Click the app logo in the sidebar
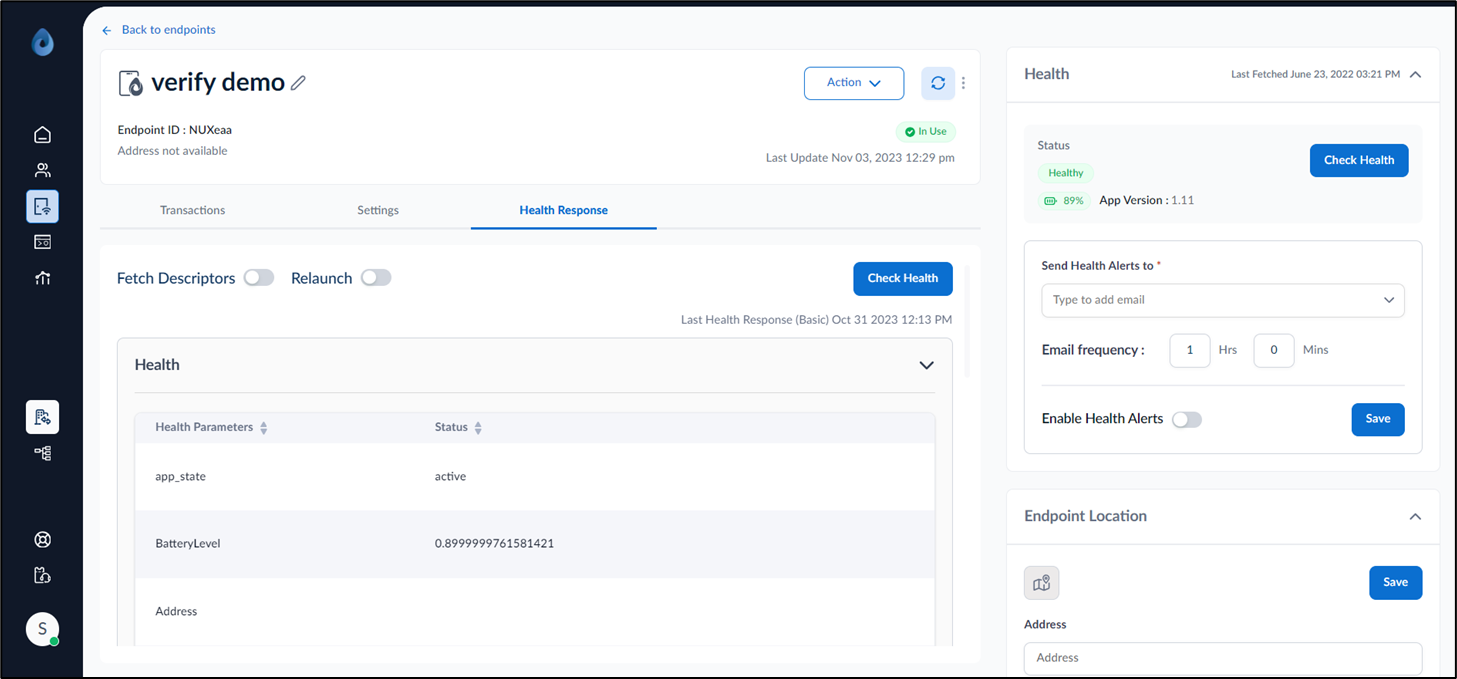The image size is (1457, 679). tap(42, 42)
